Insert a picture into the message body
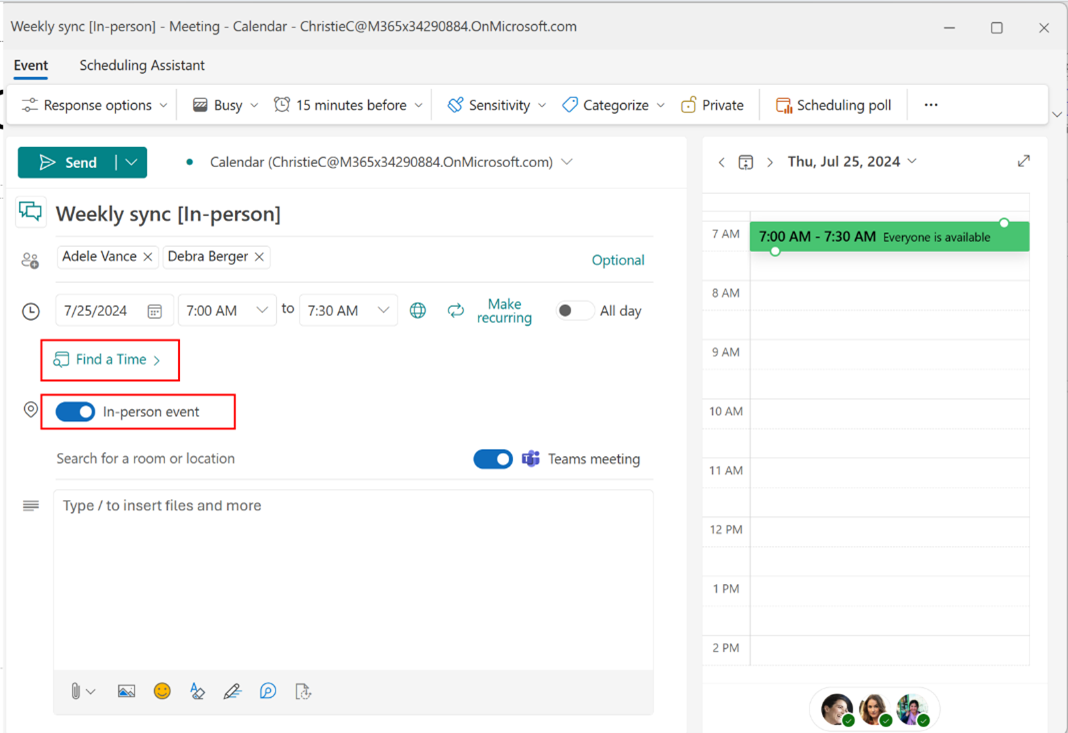This screenshot has width=1068, height=733. (x=126, y=691)
